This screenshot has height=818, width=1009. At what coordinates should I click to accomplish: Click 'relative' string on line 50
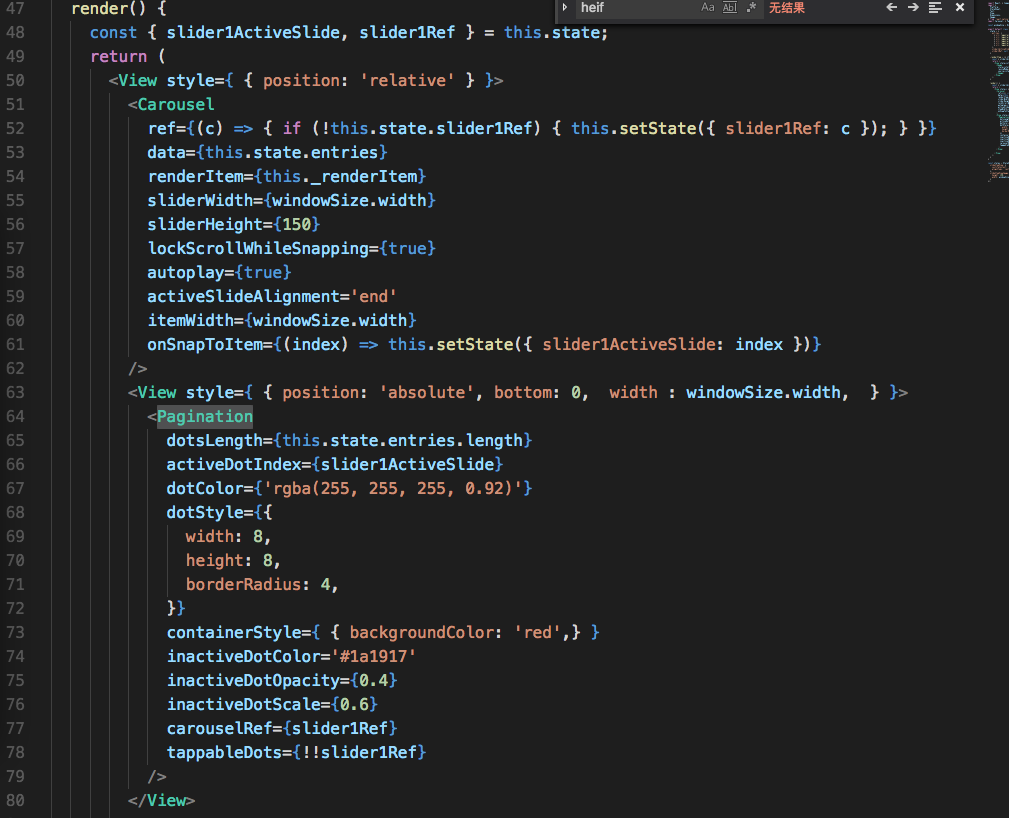coord(407,80)
